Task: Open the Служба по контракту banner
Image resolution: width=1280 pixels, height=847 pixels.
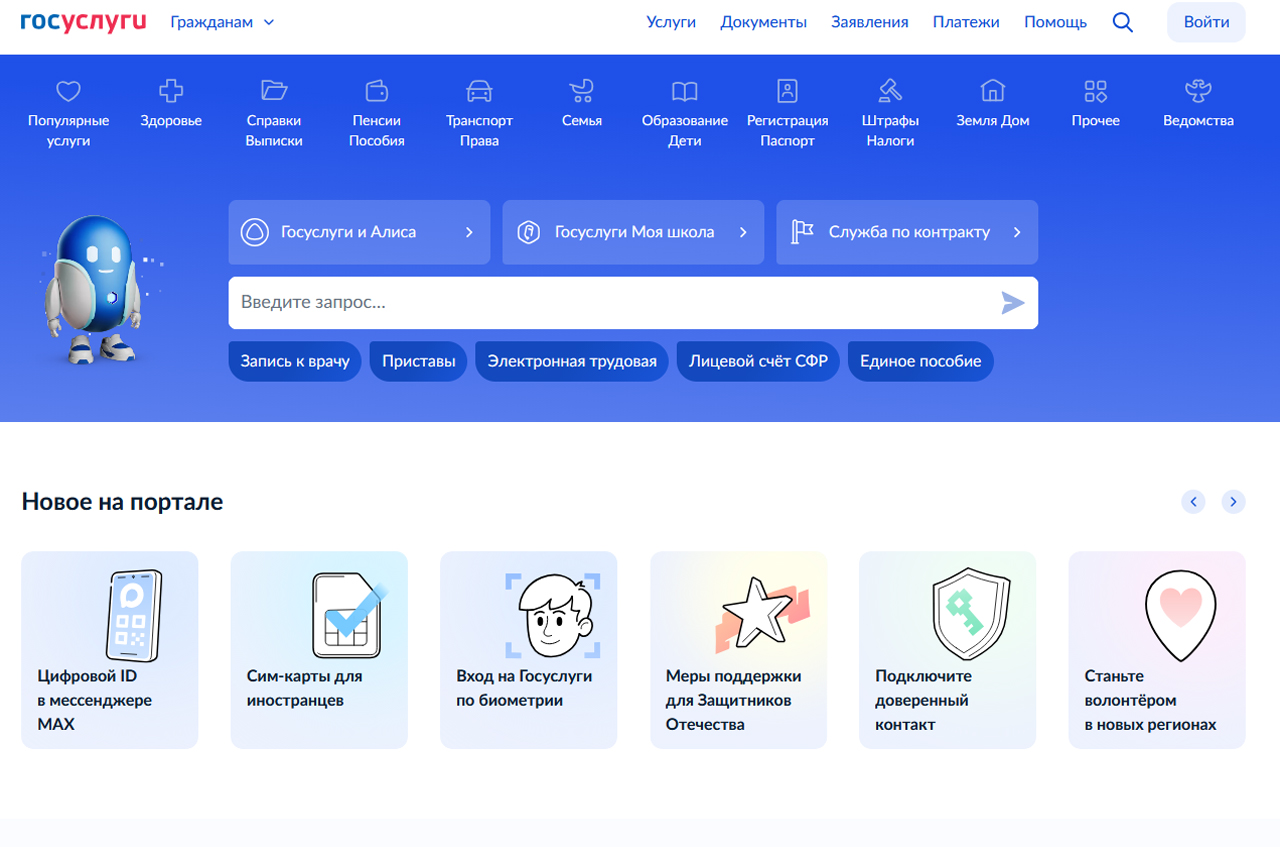Action: click(906, 232)
